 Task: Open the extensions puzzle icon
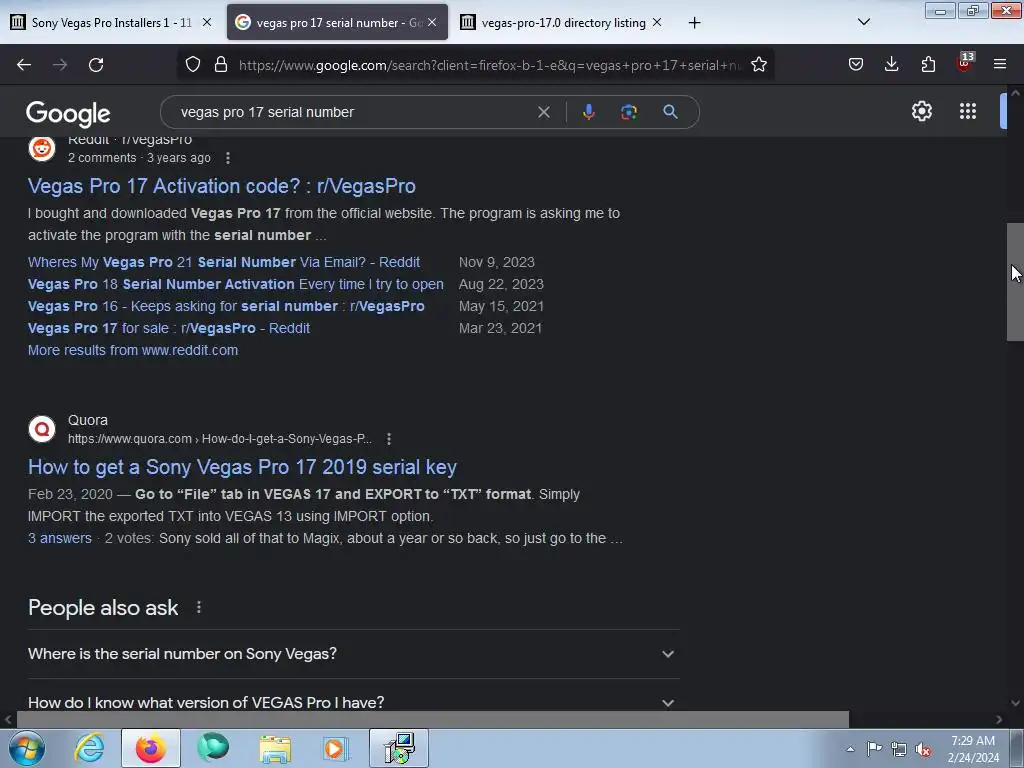928,65
